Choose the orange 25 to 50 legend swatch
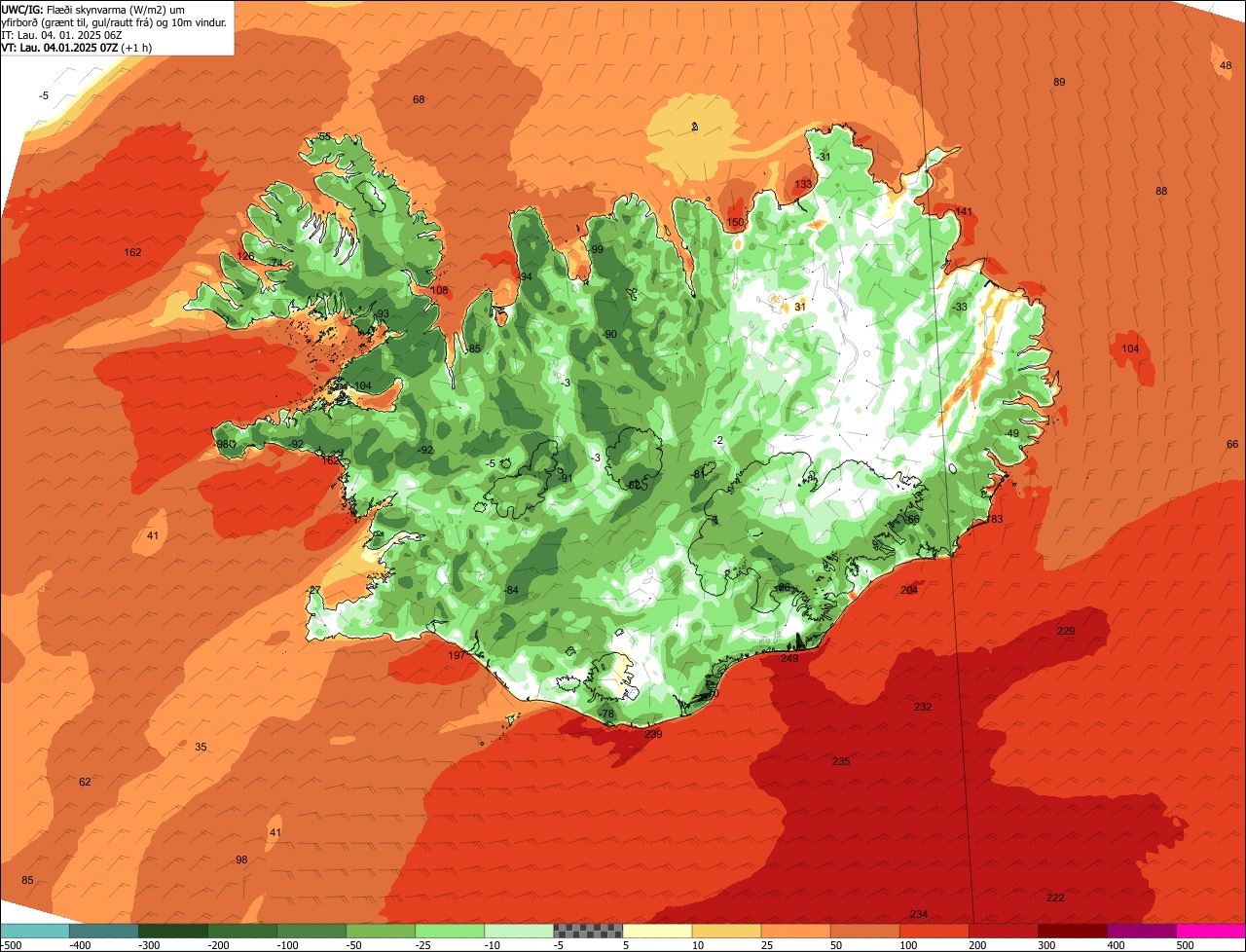1246x952 pixels. click(x=795, y=931)
